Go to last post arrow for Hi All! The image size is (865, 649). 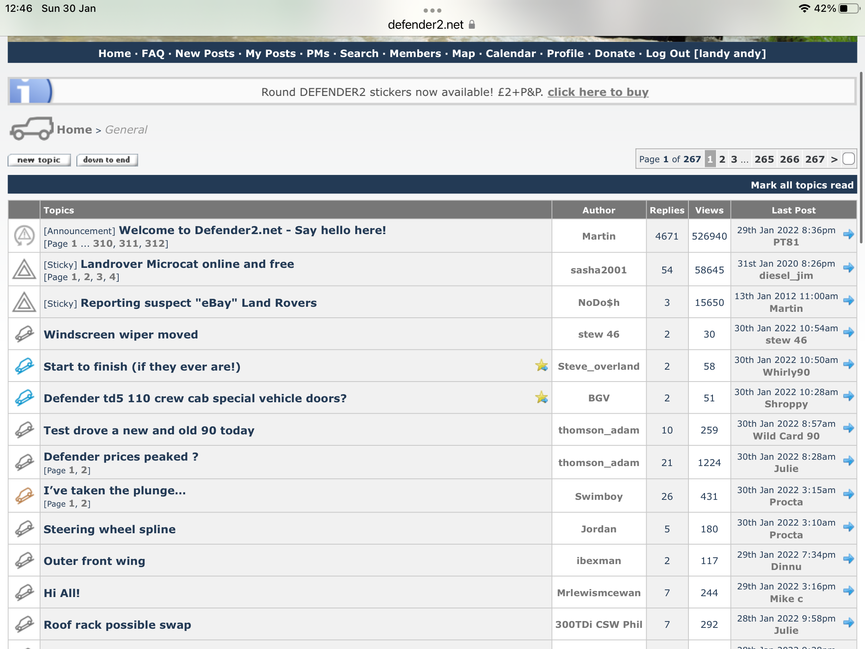pyautogui.click(x=848, y=591)
